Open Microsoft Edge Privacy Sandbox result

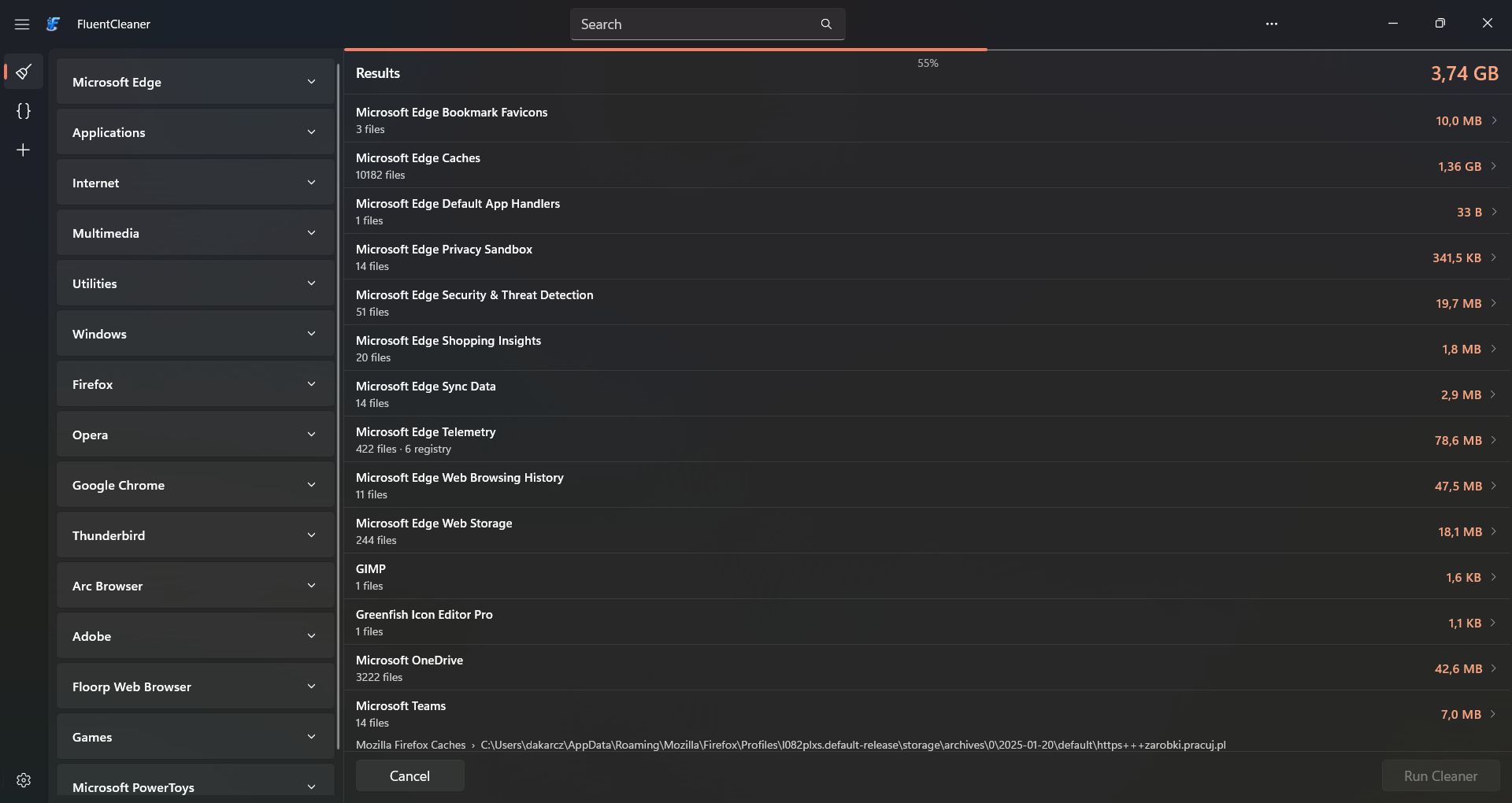coord(927,257)
